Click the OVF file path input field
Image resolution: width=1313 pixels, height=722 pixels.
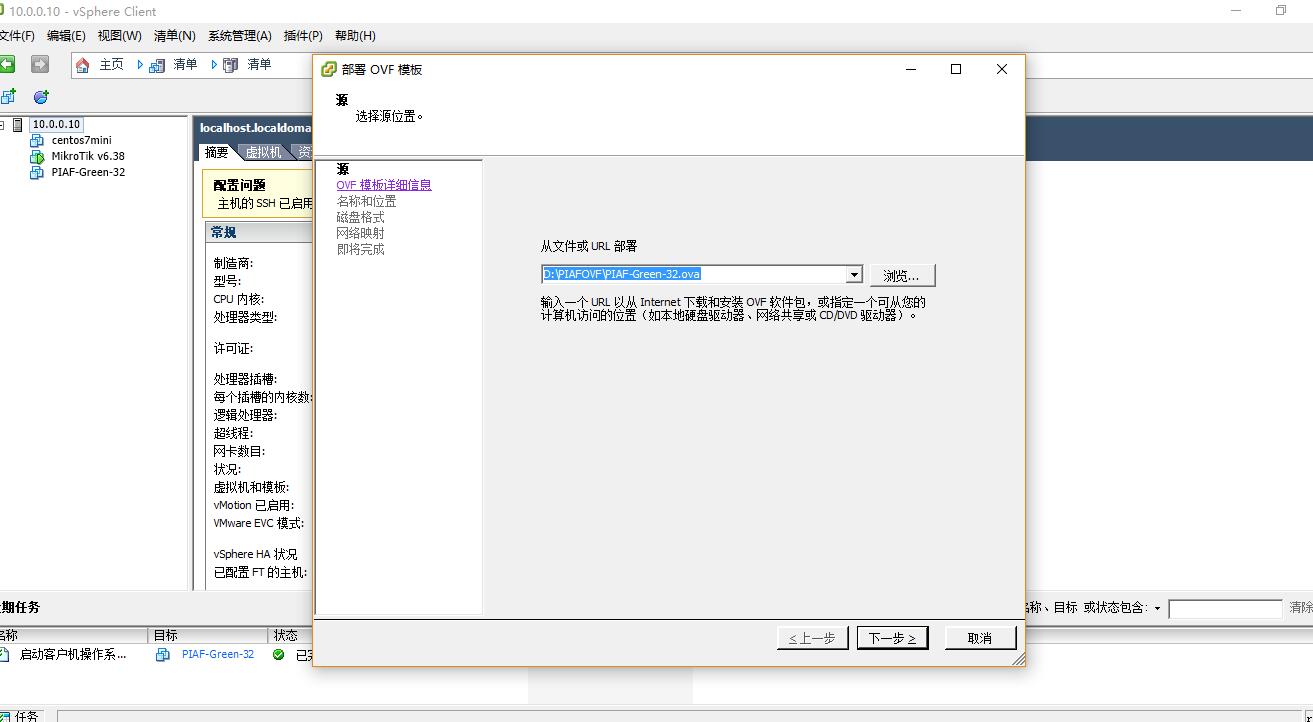point(694,274)
